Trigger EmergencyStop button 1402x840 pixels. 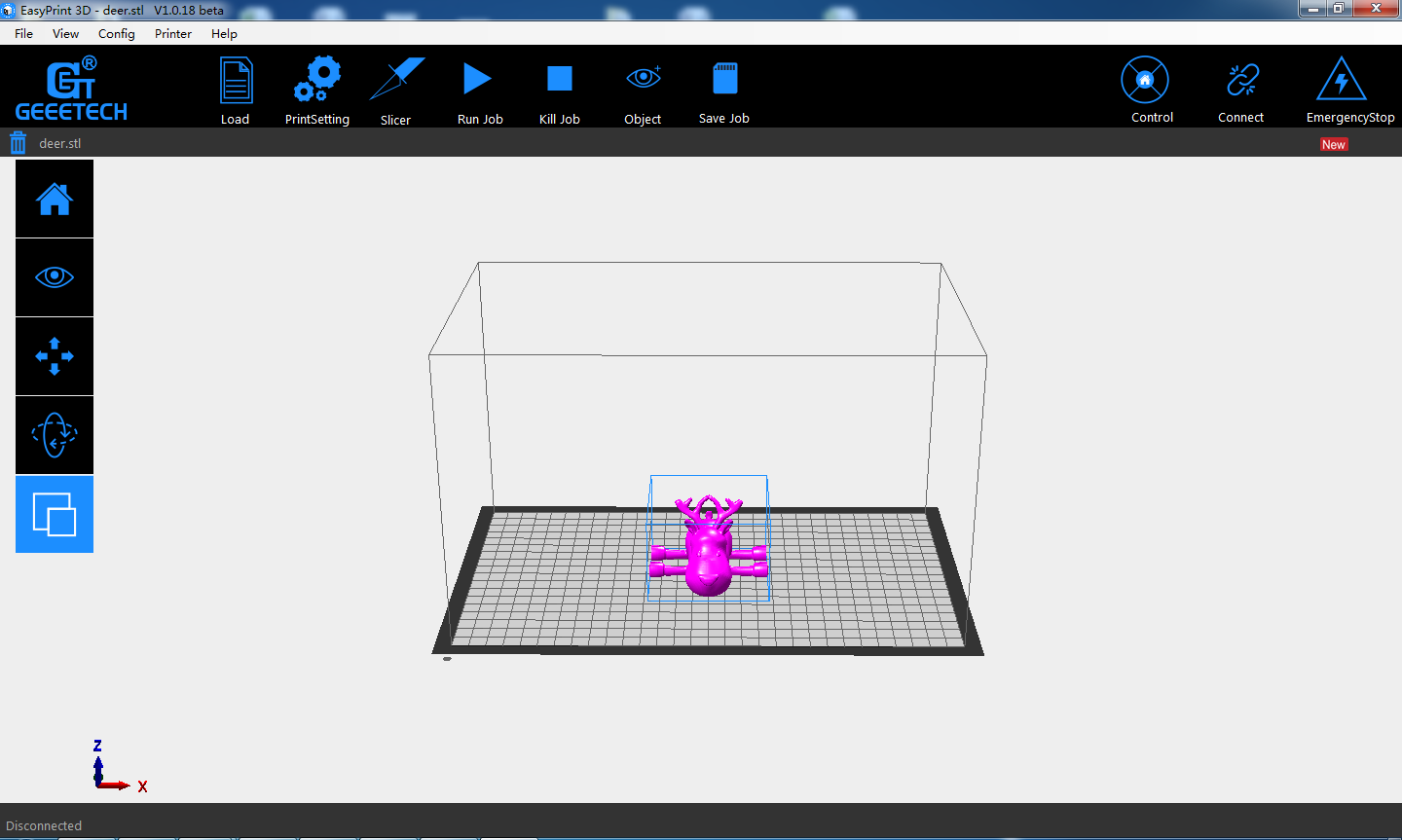pos(1342,79)
